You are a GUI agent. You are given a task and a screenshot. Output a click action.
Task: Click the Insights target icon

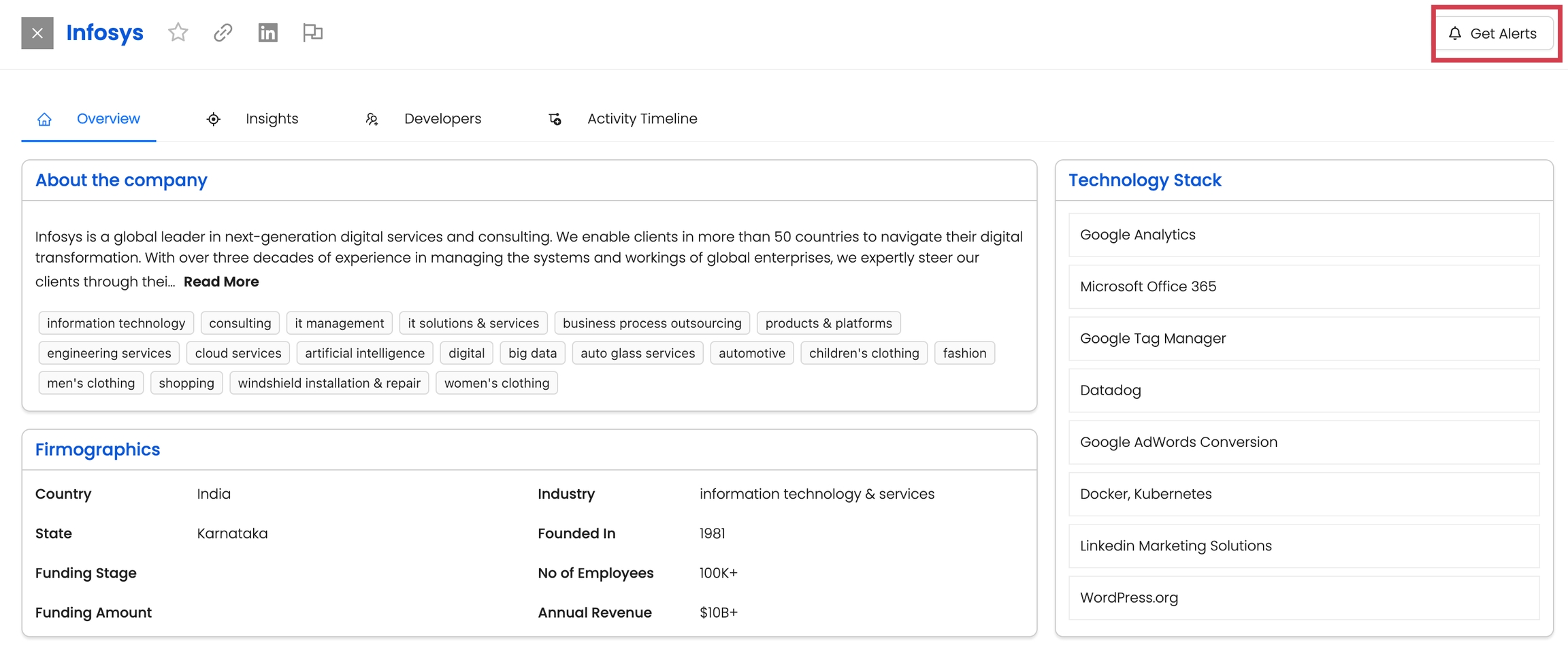[213, 119]
